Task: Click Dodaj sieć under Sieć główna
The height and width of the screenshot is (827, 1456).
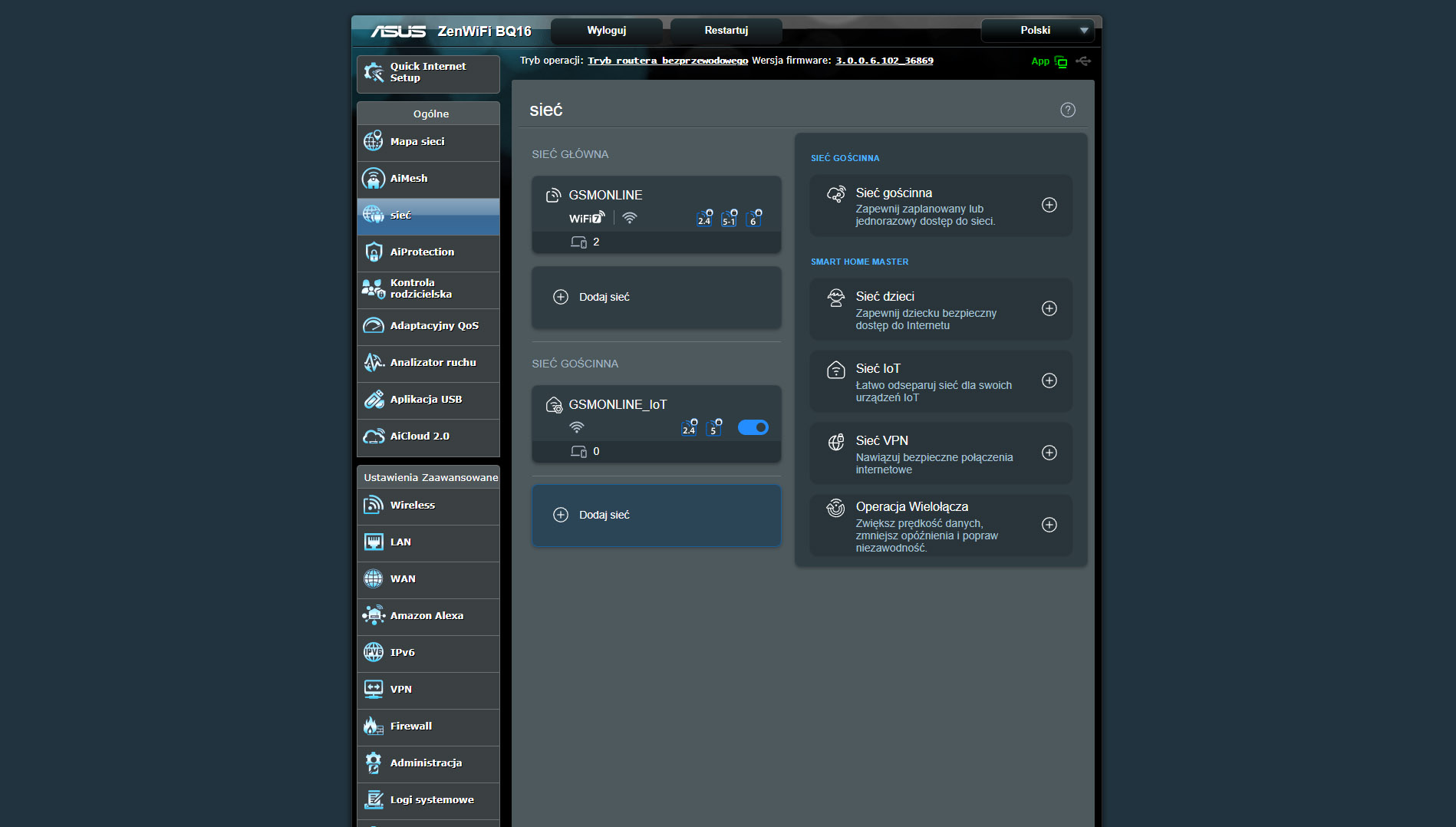Action: (657, 298)
